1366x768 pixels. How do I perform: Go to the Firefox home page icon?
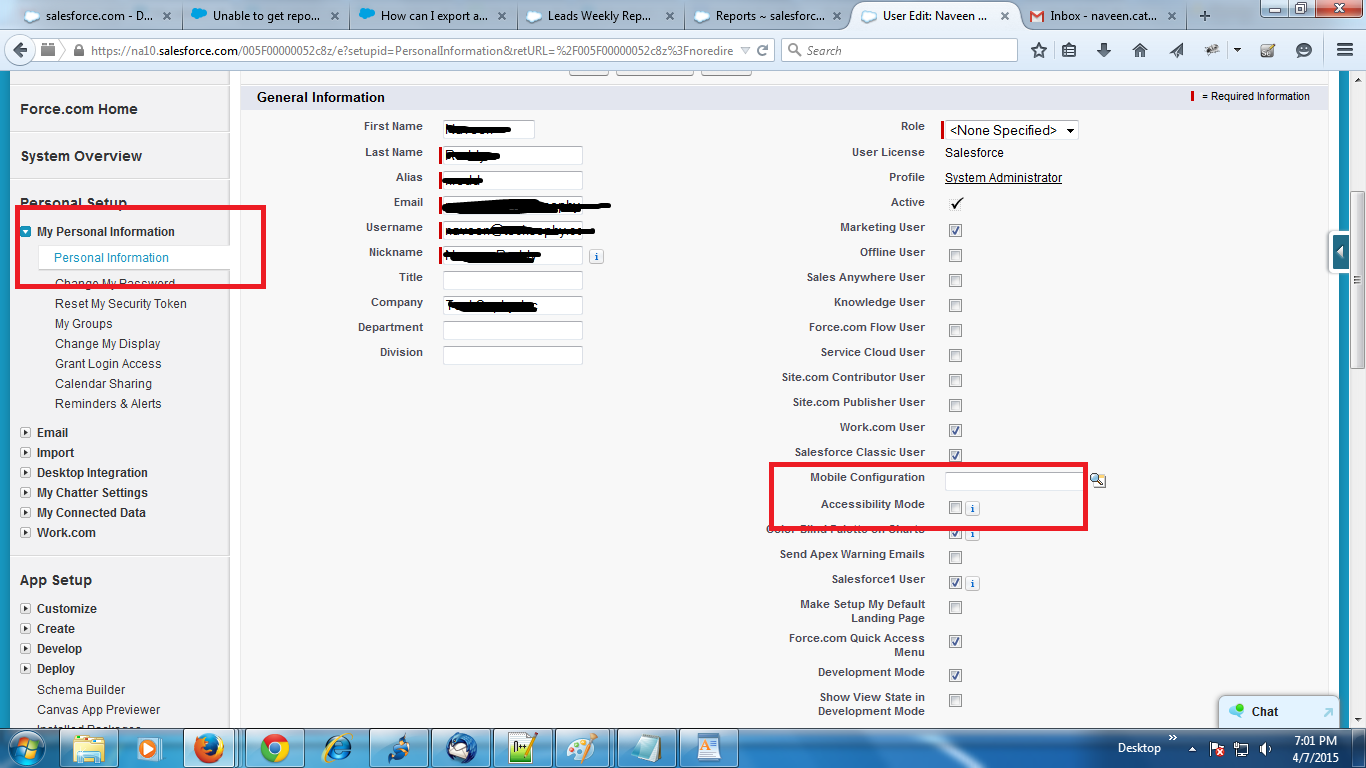tap(1140, 50)
